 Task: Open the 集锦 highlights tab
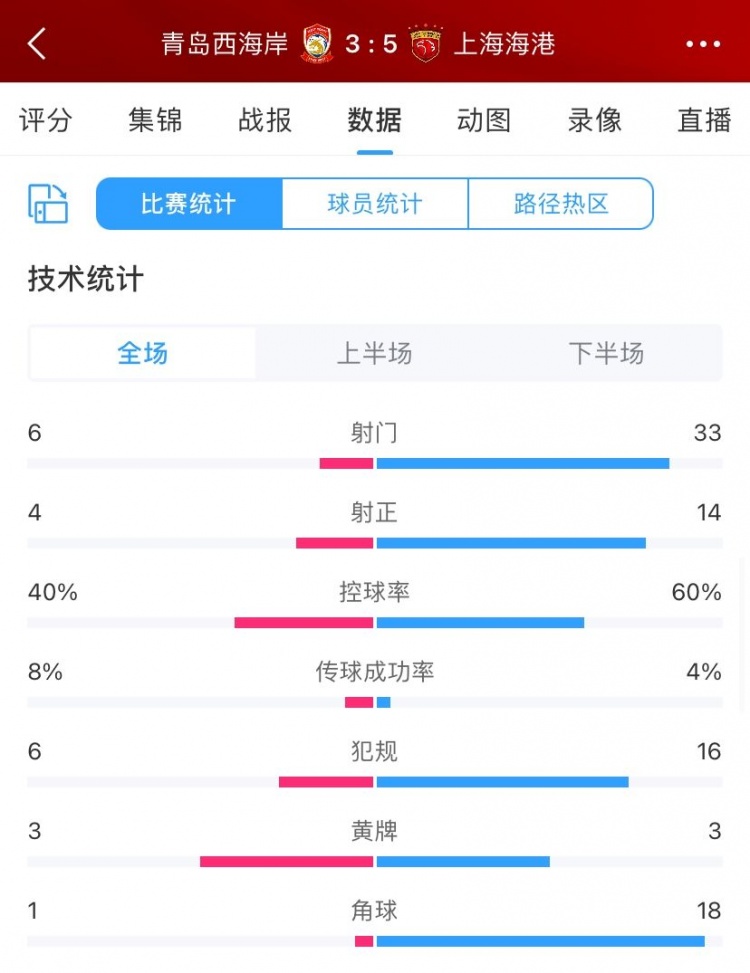pos(155,120)
